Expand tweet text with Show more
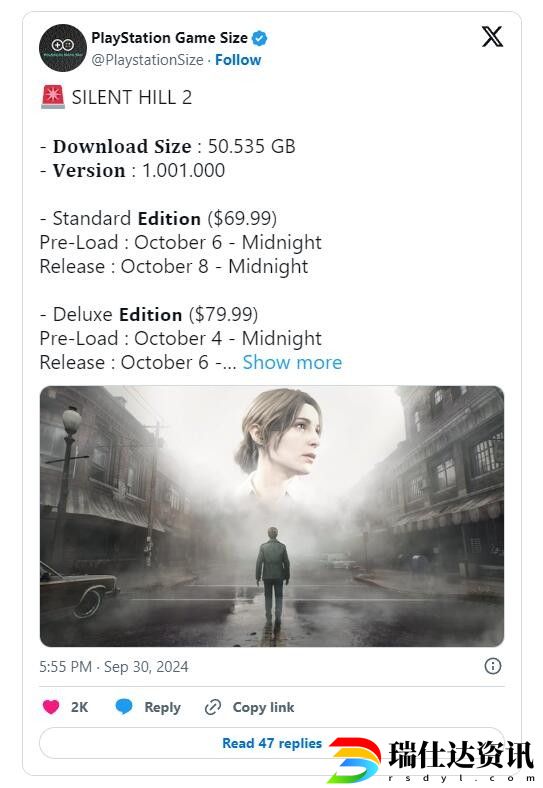This screenshot has height=788, width=543. tap(292, 362)
